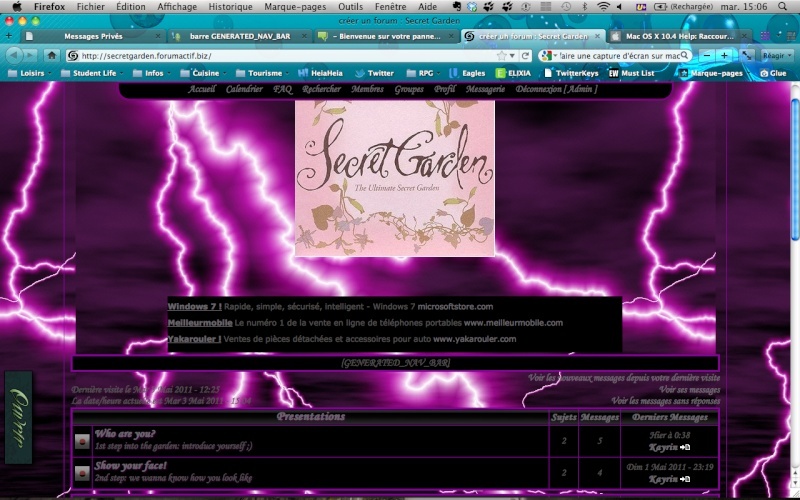Screen dimensions: 800x500
Task: Open the Time Machine clock icon
Action: pyautogui.click(x=566, y=7)
